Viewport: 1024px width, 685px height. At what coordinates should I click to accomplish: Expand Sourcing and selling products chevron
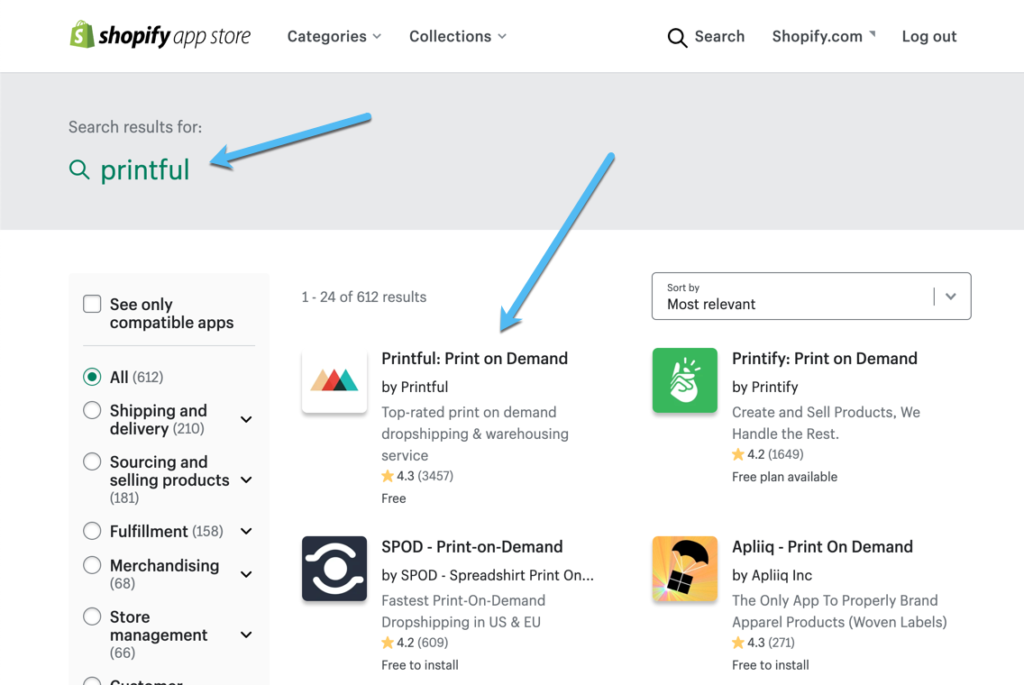pos(246,480)
